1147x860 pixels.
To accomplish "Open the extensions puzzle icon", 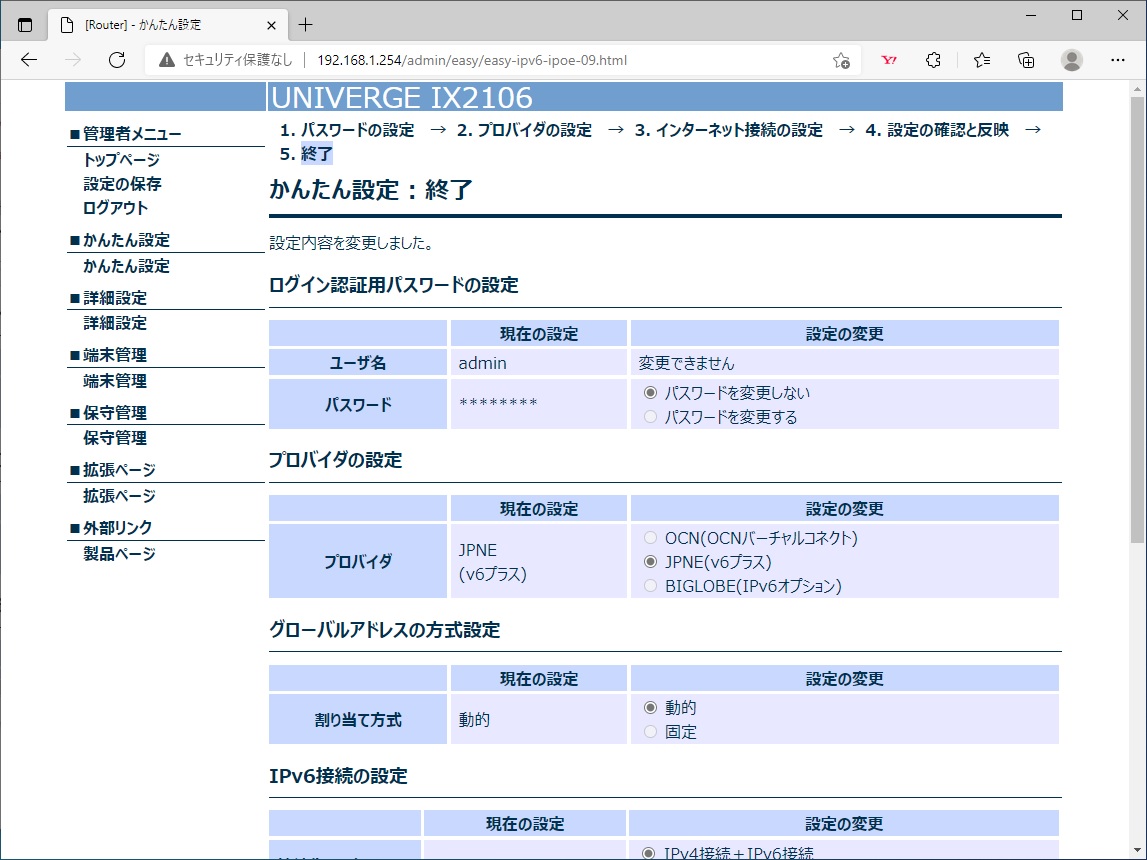I will [933, 60].
